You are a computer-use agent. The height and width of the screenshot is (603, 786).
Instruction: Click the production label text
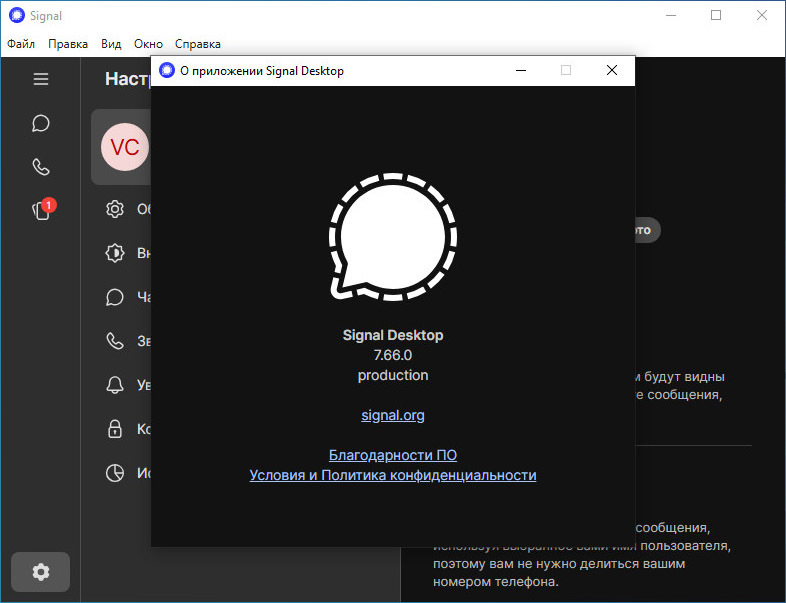click(393, 375)
